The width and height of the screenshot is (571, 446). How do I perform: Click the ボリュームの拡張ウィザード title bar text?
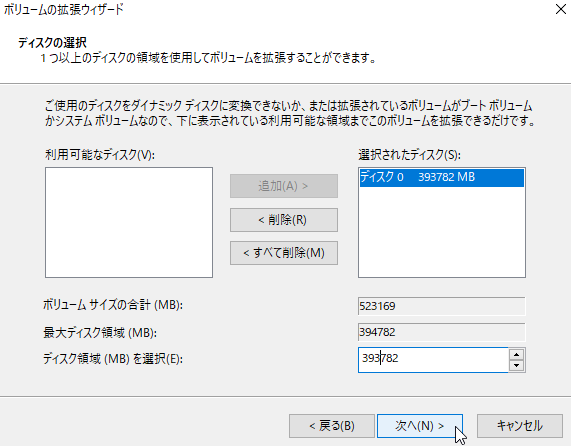pyautogui.click(x=64, y=9)
